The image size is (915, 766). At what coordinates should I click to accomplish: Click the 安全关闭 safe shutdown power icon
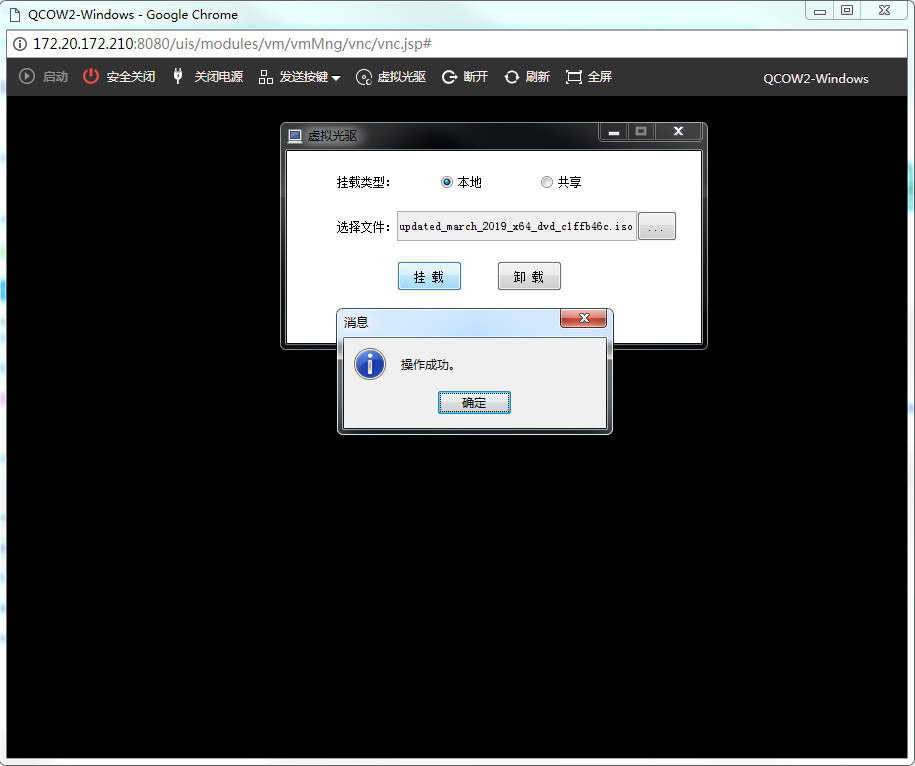click(x=91, y=76)
